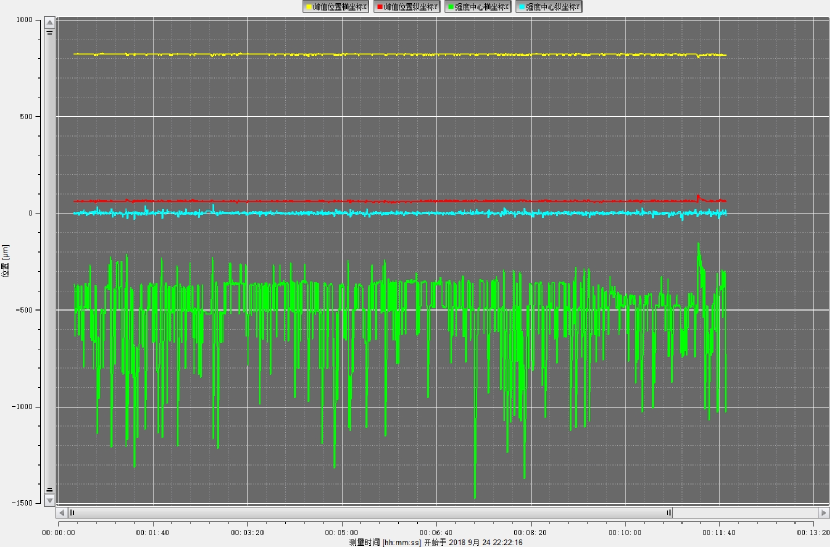Click the cyan color swatch in legend
Image resolution: width=830 pixels, height=547 pixels.
click(x=522, y=7)
